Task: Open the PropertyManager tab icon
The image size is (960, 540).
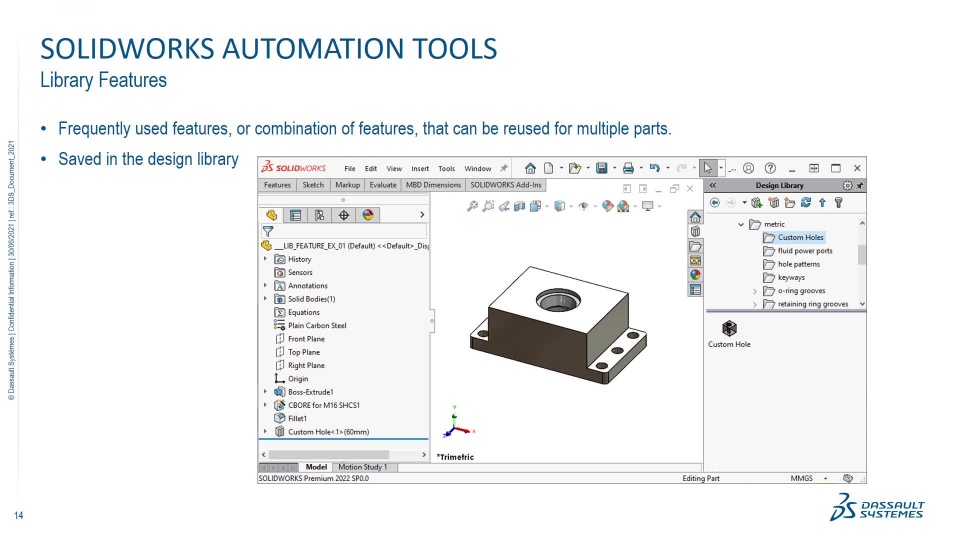Action: click(x=295, y=215)
